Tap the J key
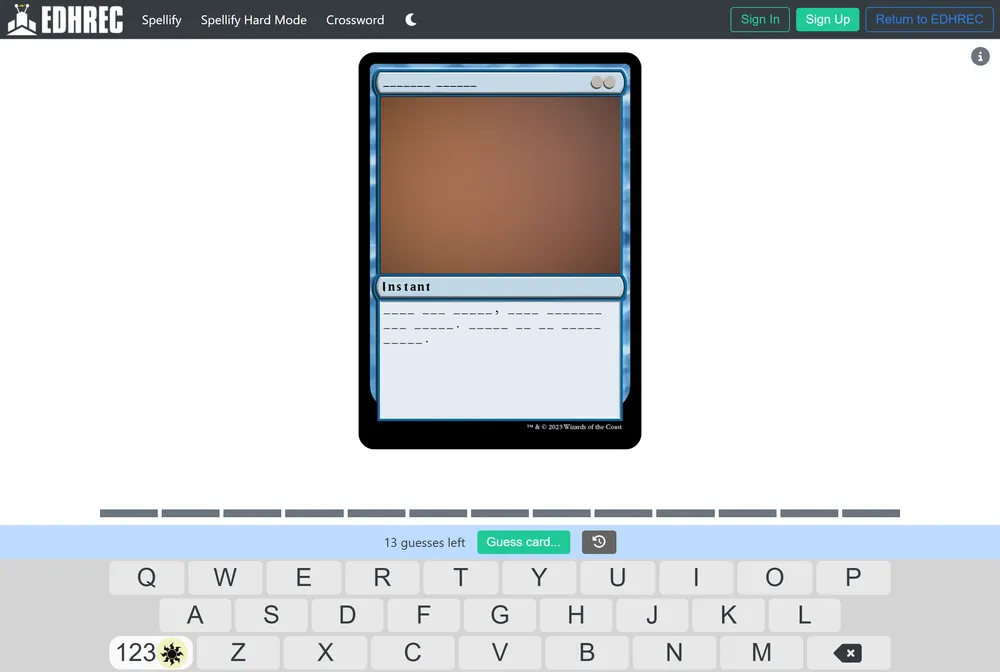 [652, 615]
